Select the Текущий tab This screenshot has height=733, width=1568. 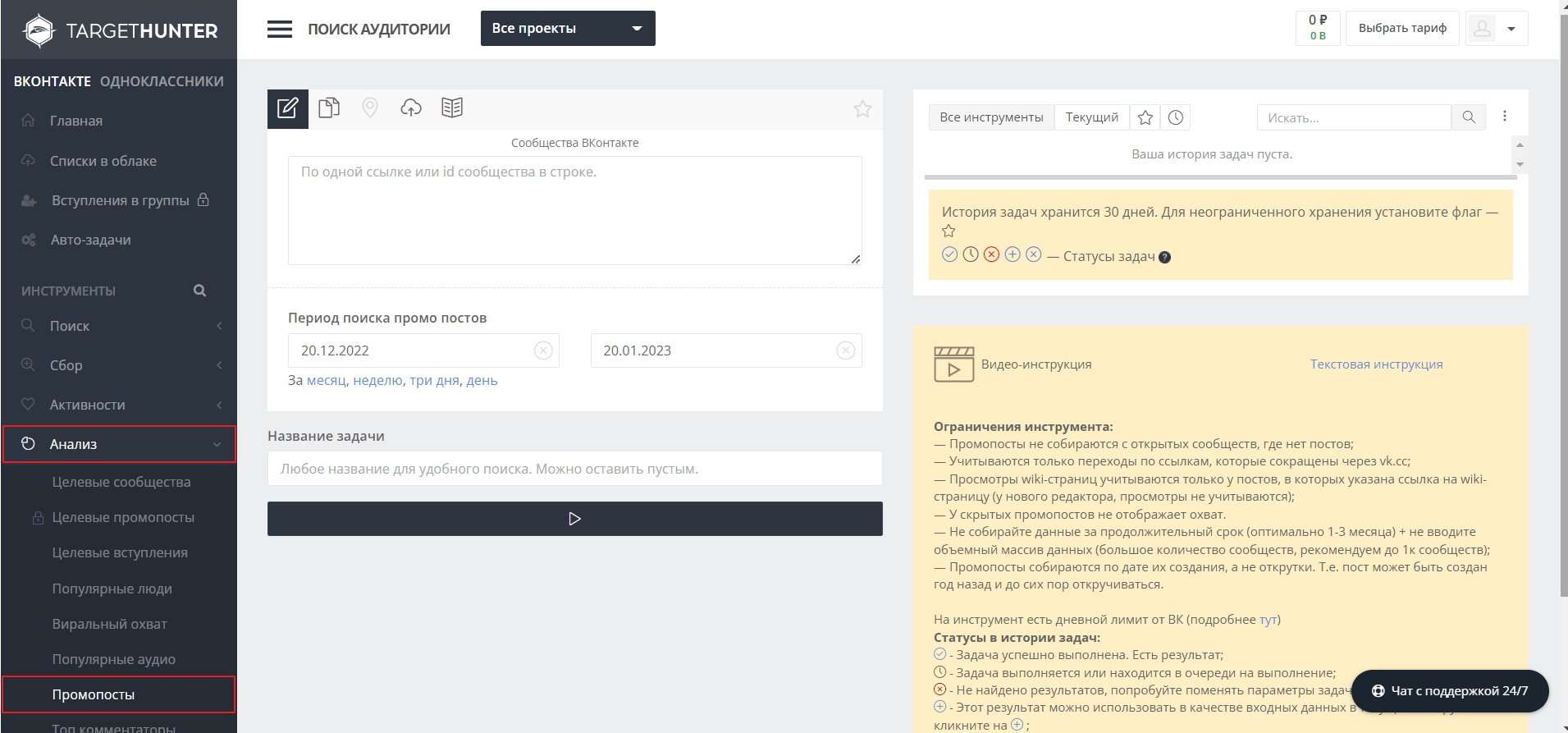click(x=1092, y=117)
